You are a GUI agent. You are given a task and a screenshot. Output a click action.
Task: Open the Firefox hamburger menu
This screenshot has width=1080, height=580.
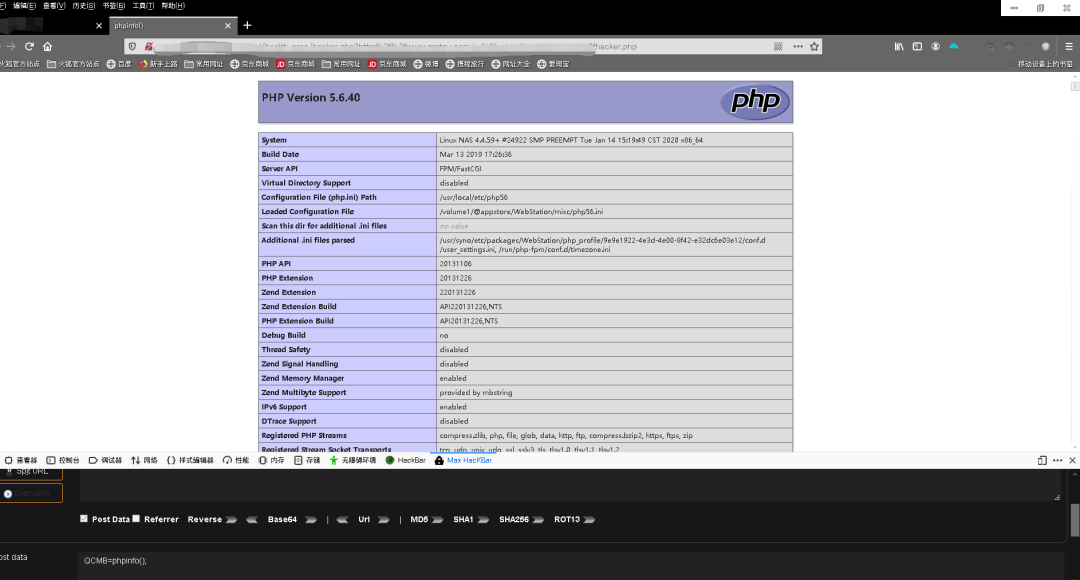coord(1068,46)
